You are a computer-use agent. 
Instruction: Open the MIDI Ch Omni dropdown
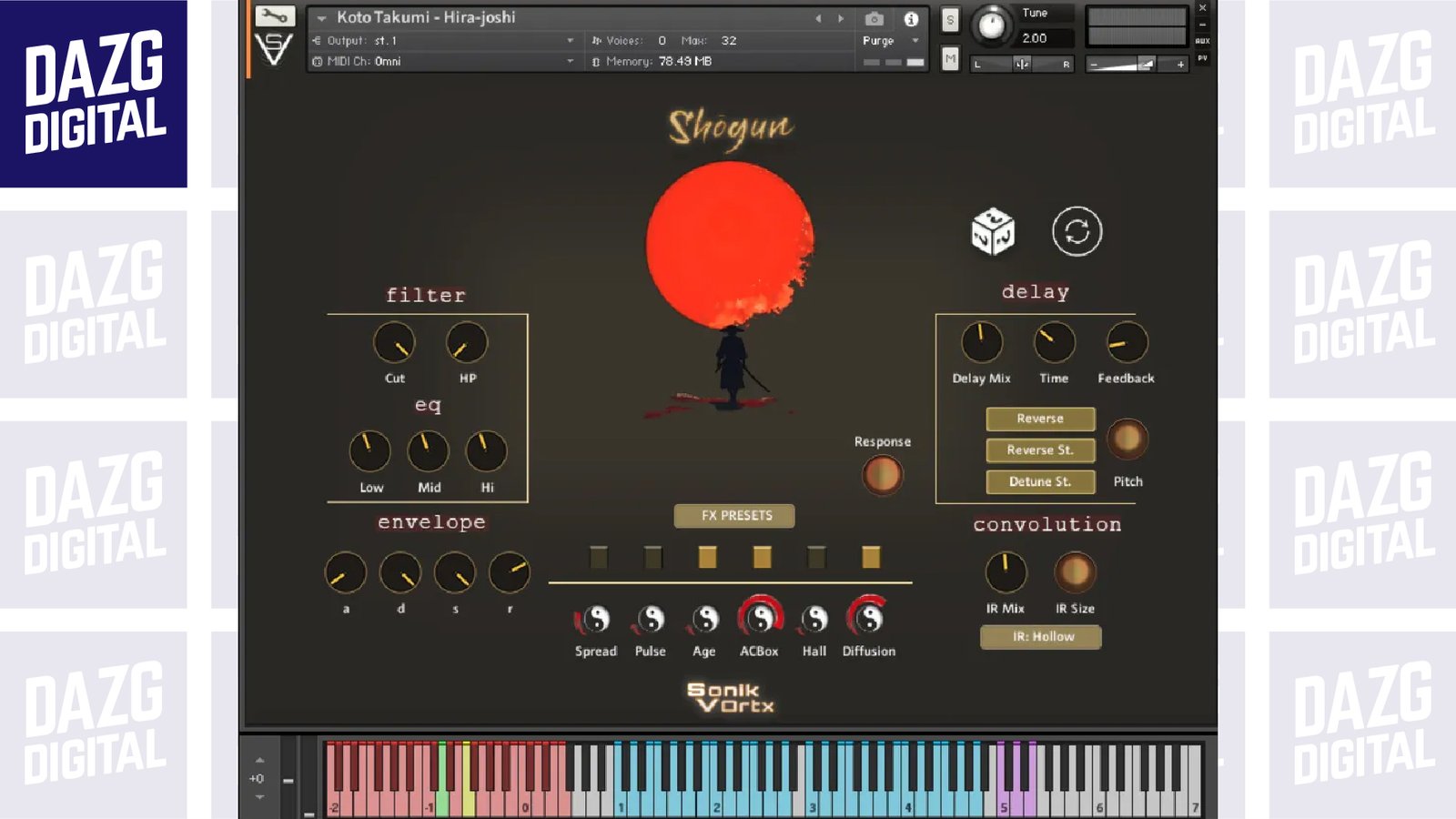coord(444,62)
